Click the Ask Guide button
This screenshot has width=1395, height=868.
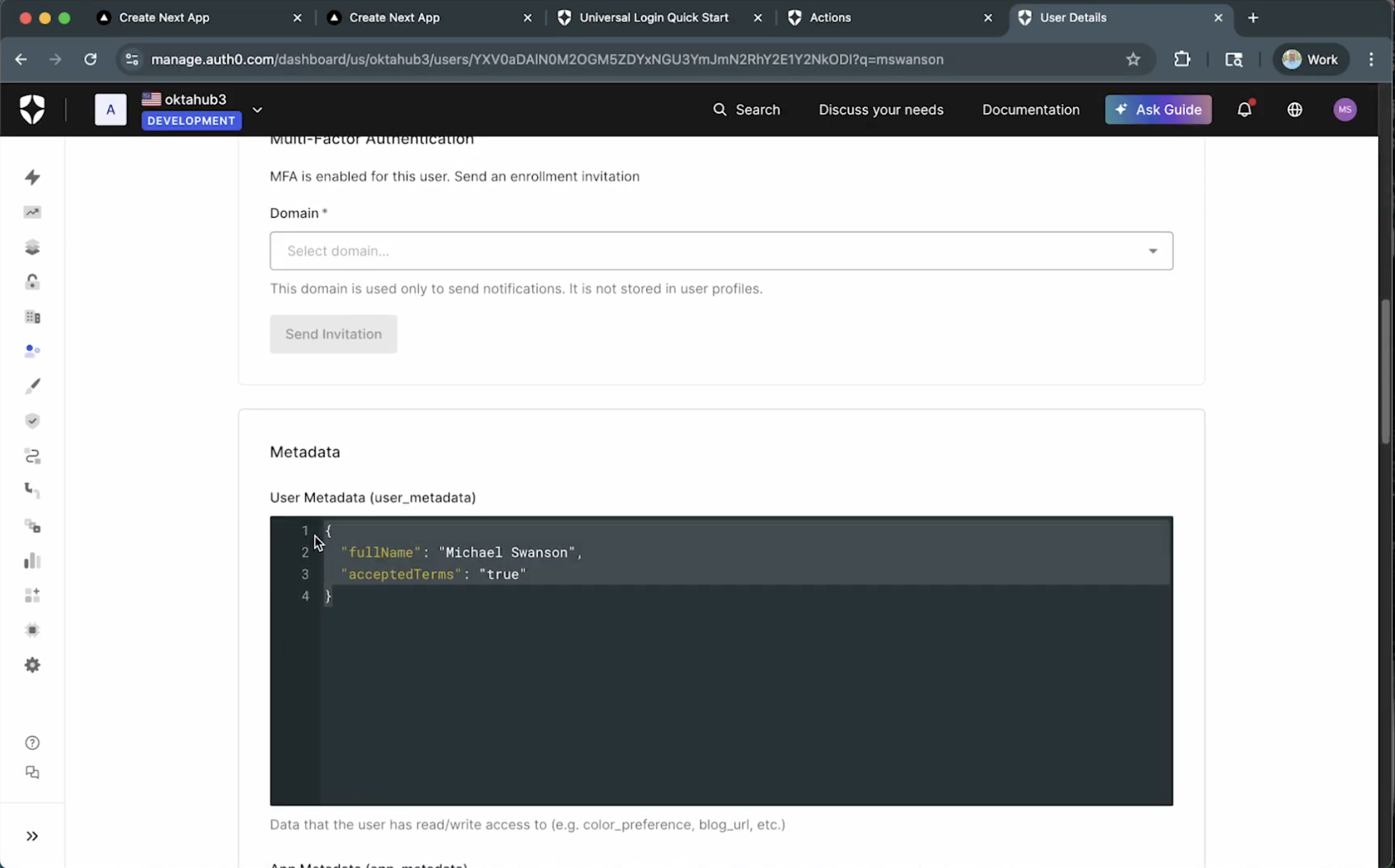pos(1157,110)
